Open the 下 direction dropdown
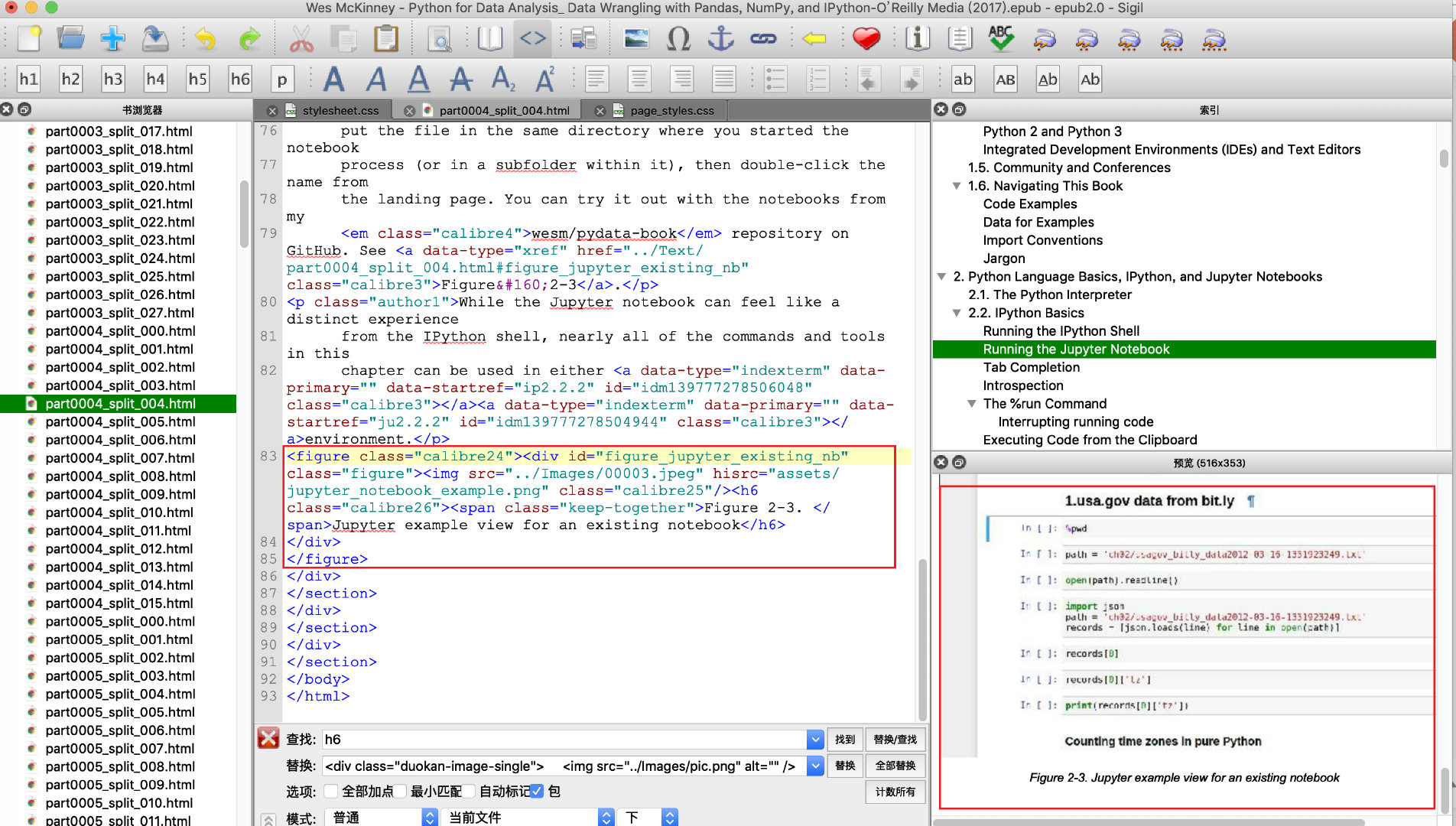The width and height of the screenshot is (1456, 826). click(648, 817)
